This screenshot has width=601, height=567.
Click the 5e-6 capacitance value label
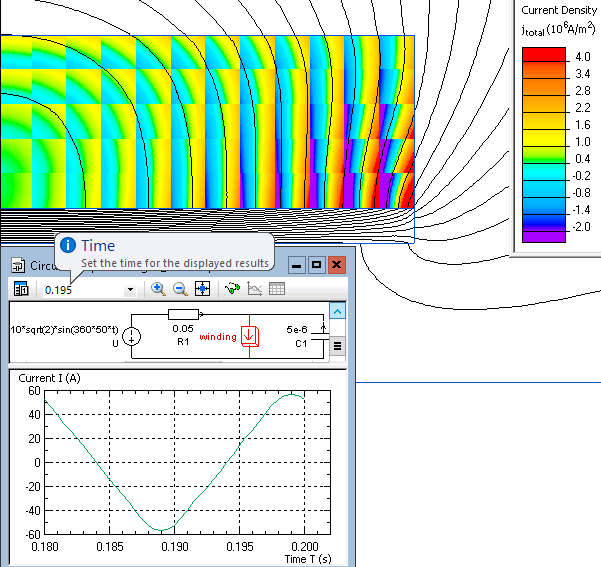click(x=297, y=329)
